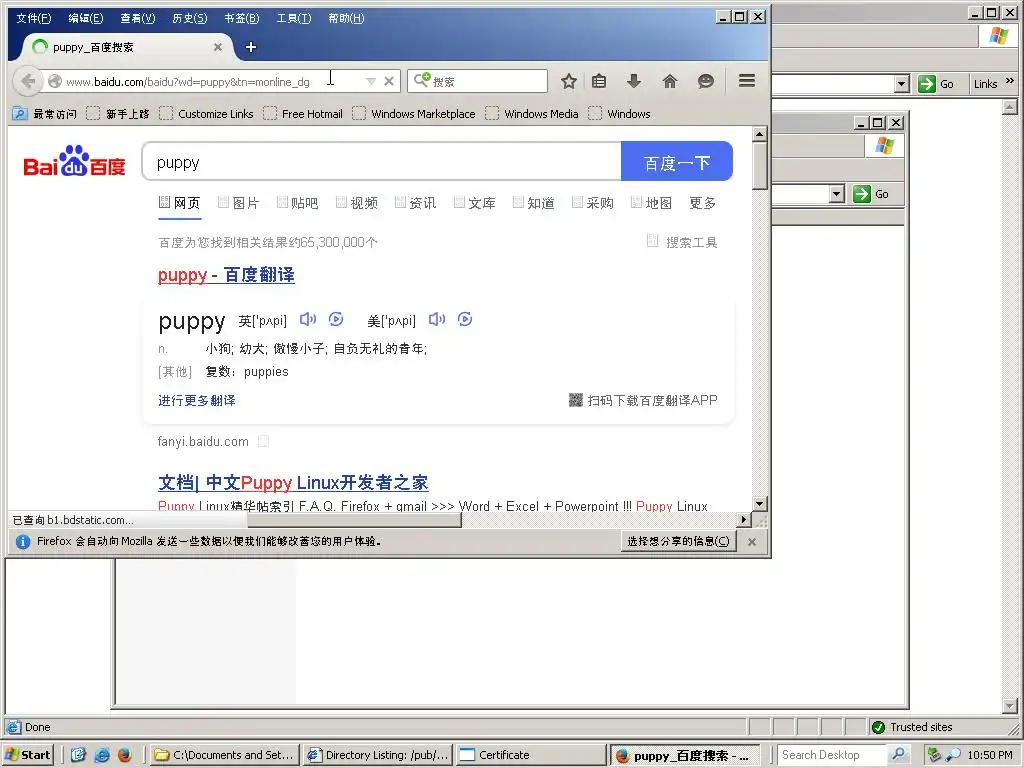Open the 更多 category menu
This screenshot has width=1024, height=768.
pyautogui.click(x=703, y=203)
